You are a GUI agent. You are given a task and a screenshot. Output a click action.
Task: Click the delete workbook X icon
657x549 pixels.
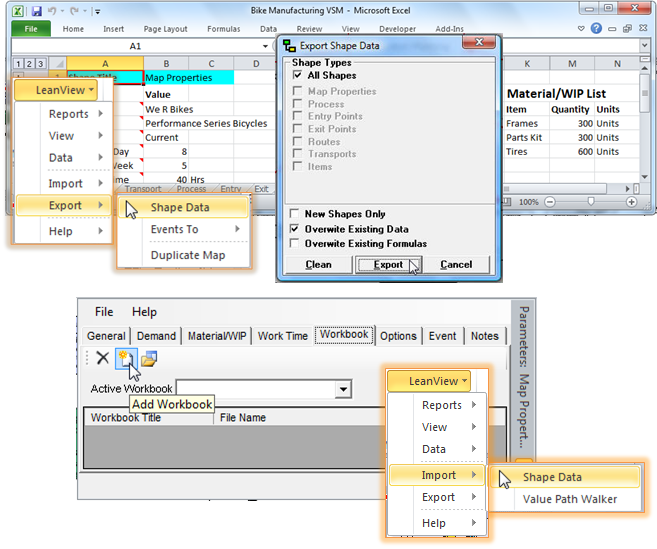point(102,359)
